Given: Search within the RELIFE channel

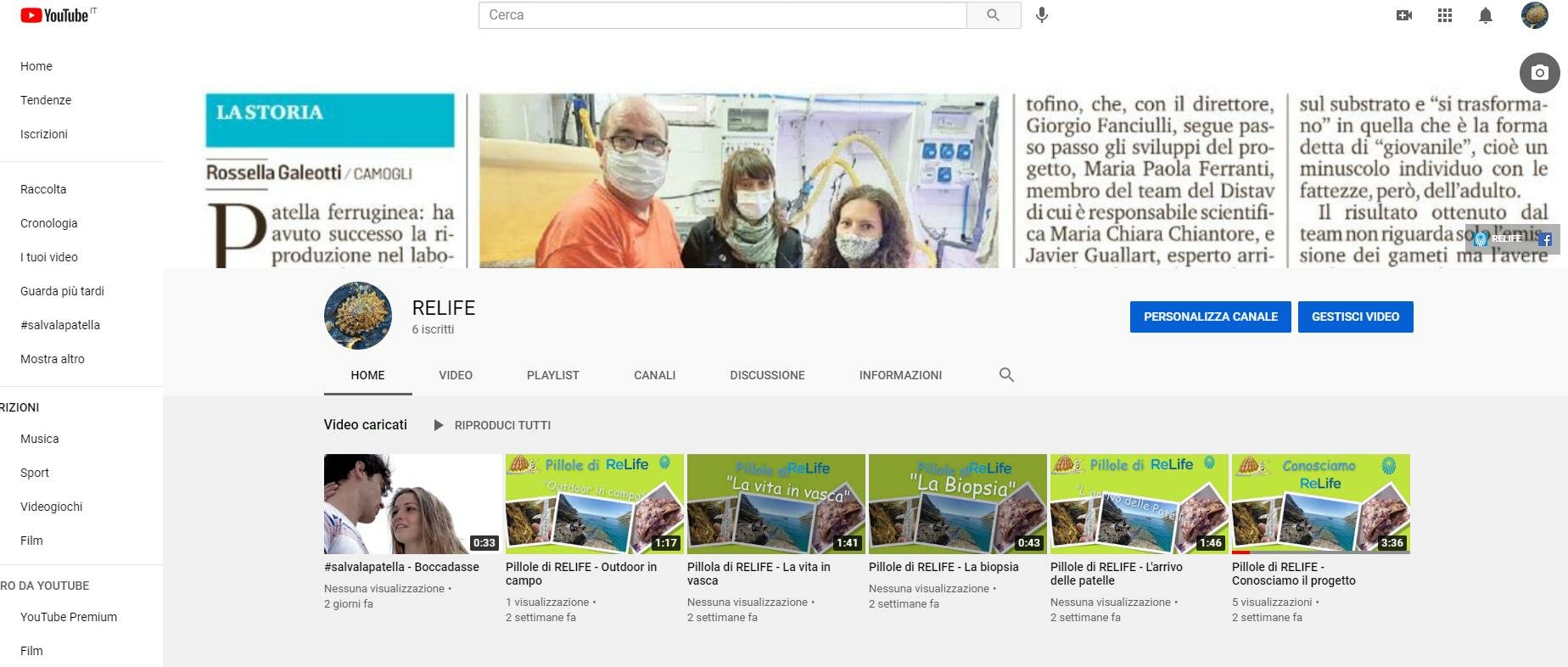Looking at the screenshot, I should pyautogui.click(x=1006, y=375).
